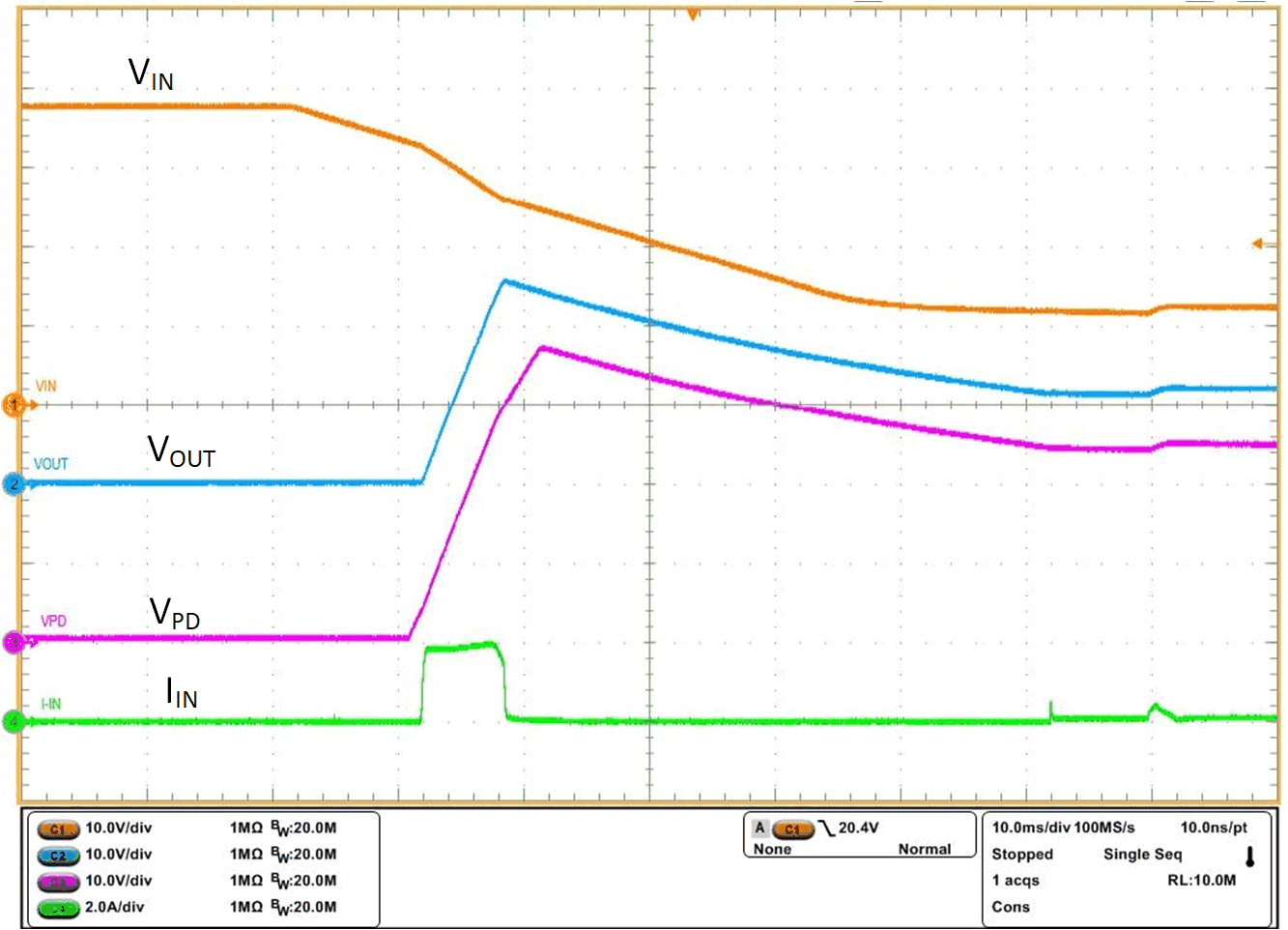
Task: Click the RL:10.0M record length readout
Action: click(x=1201, y=880)
